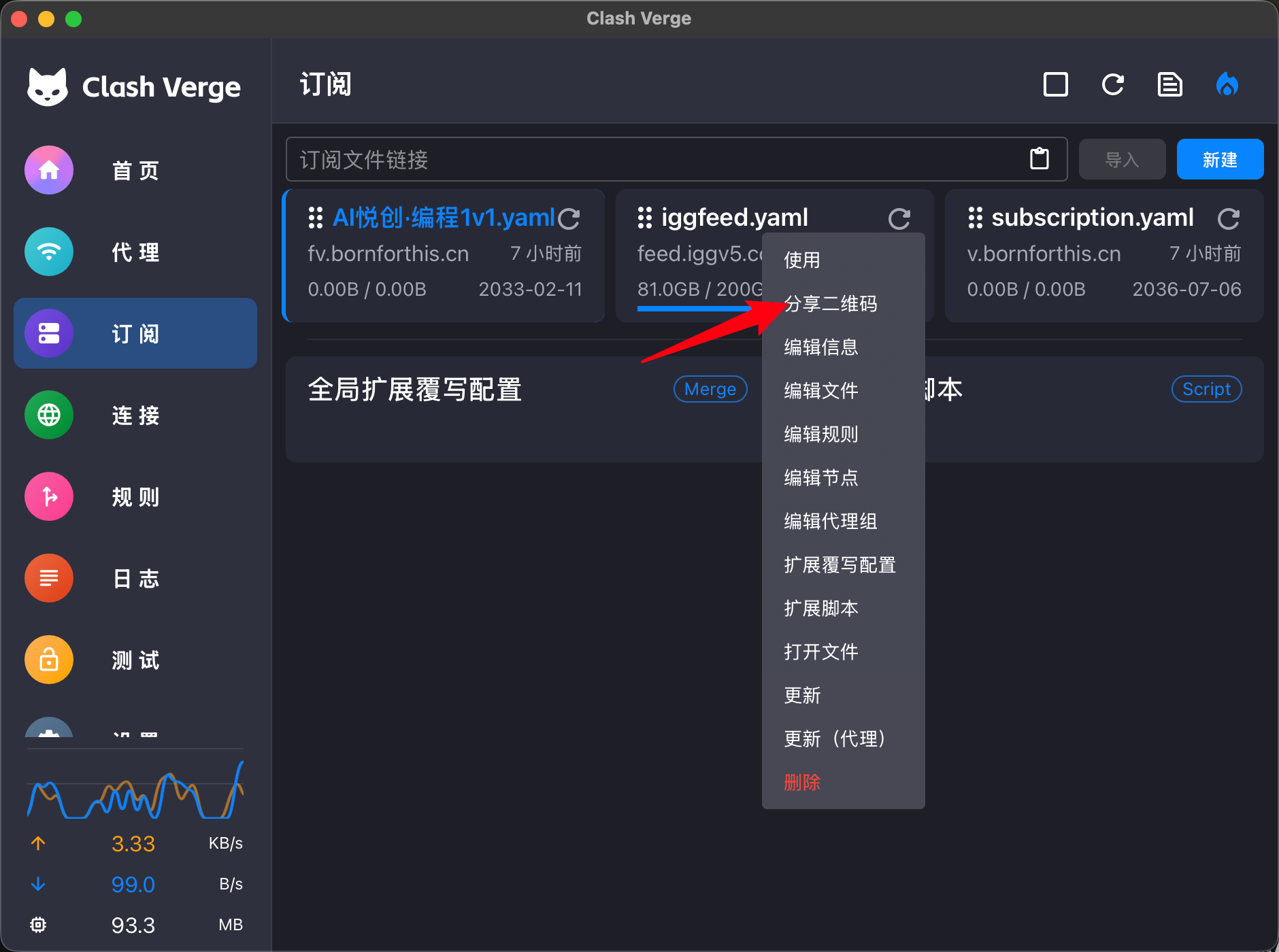Paste from clipboard icon in link field
Image resolution: width=1279 pixels, height=952 pixels.
click(1040, 159)
